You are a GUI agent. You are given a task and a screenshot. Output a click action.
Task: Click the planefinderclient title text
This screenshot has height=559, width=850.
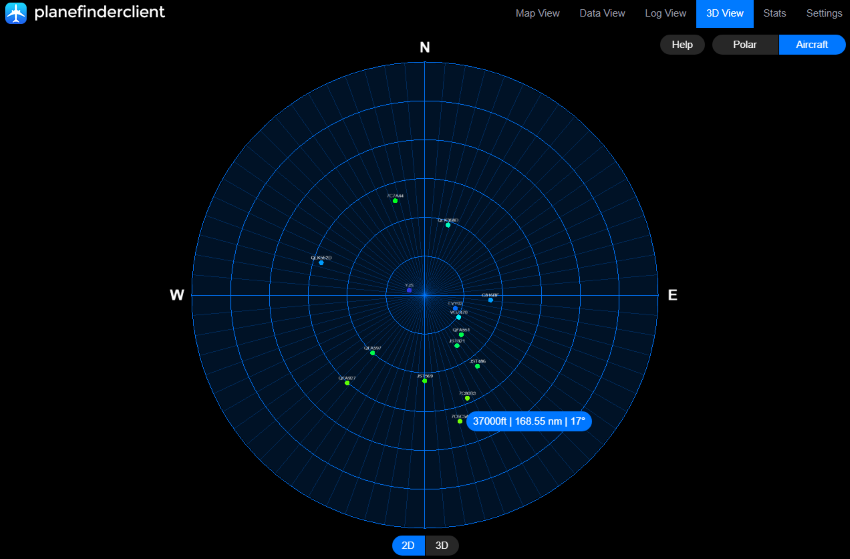pos(99,13)
